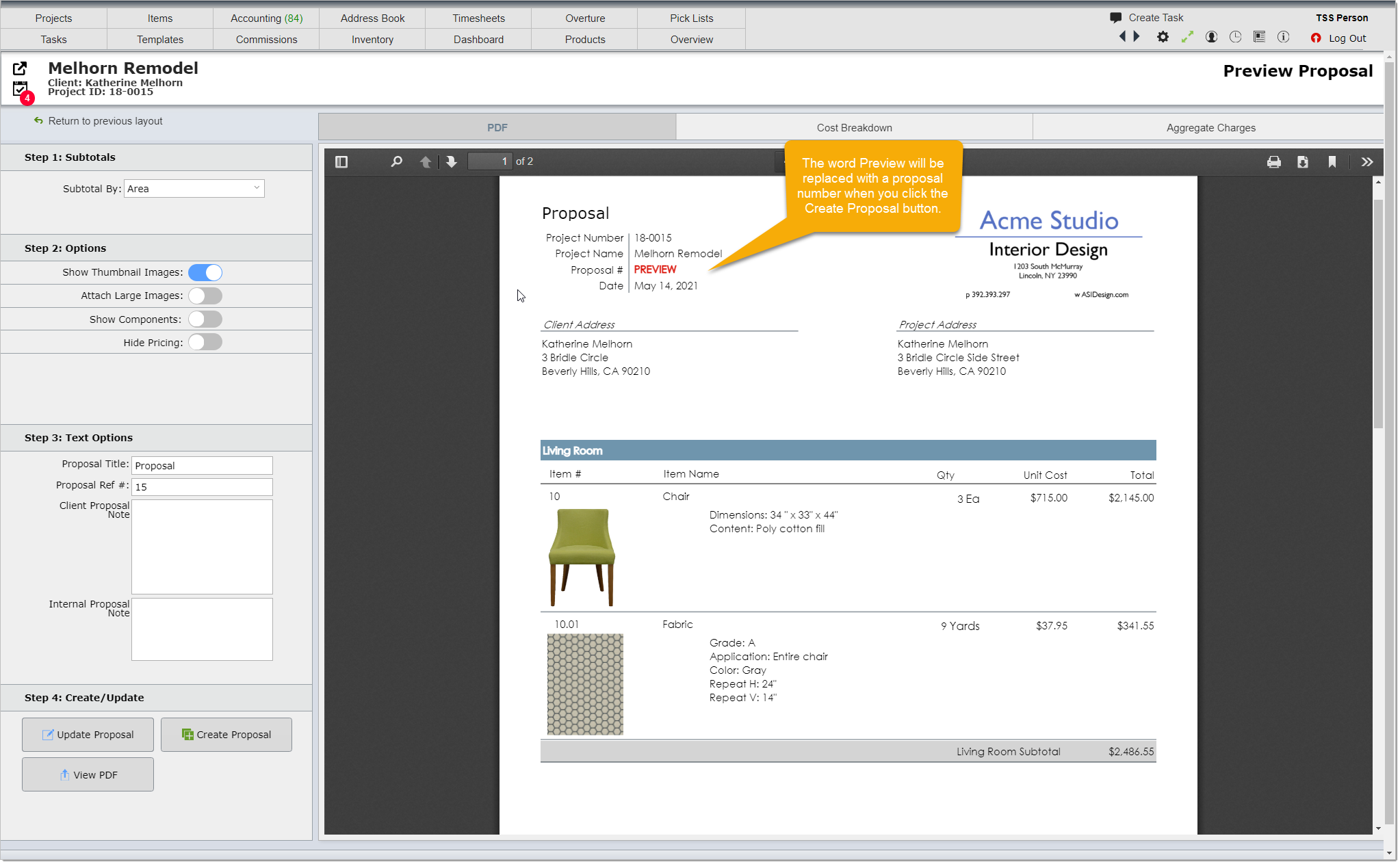1400x864 pixels.
Task: Click the gray fabric swatch thumbnail
Action: (585, 684)
